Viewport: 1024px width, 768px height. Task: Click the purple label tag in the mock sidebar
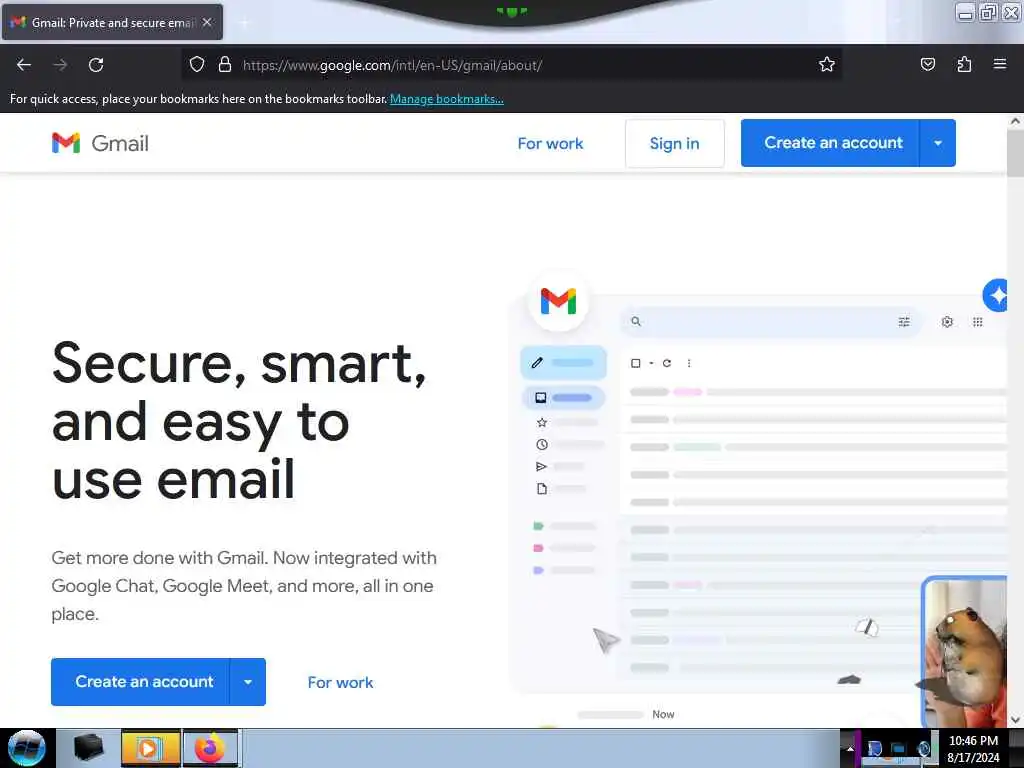click(538, 570)
